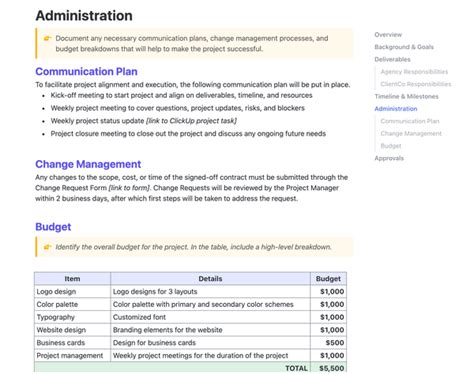Click the Change Requests paragraph text

click(192, 188)
